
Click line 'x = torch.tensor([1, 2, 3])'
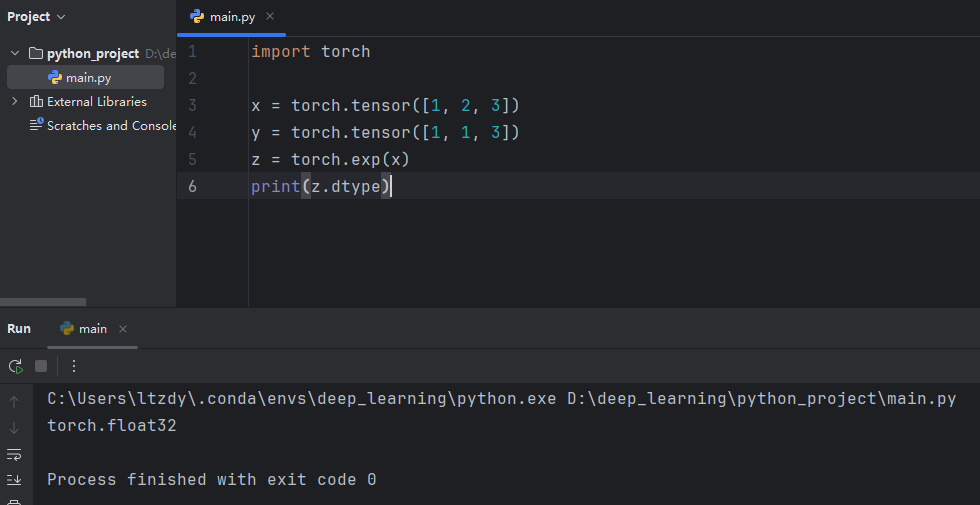pos(385,106)
